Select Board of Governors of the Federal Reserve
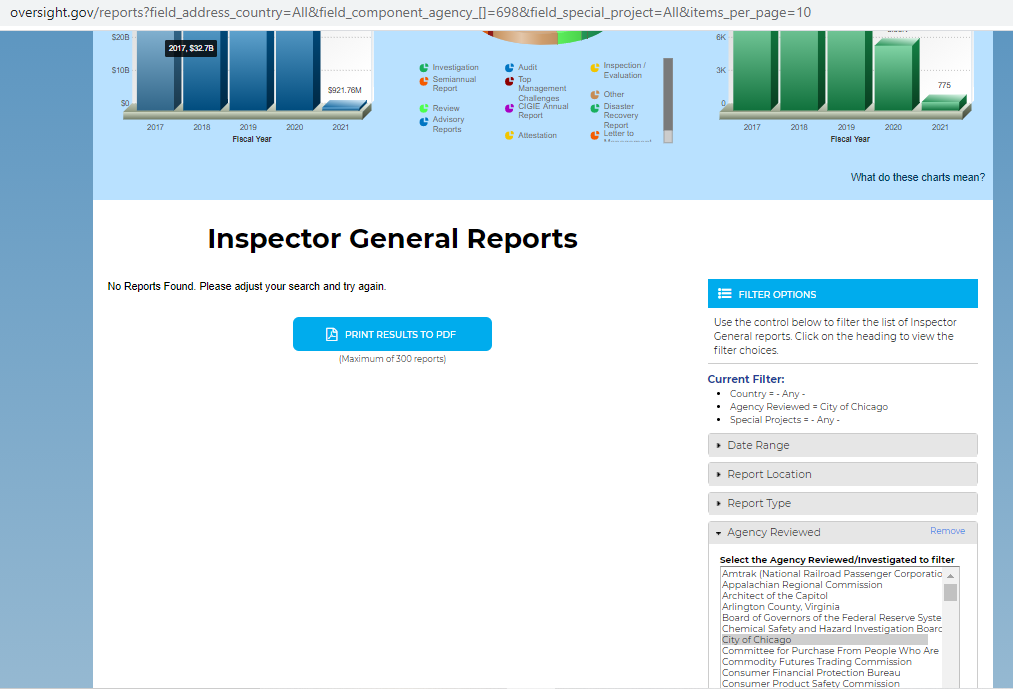Viewport: 1013px width, 689px height. [x=831, y=618]
